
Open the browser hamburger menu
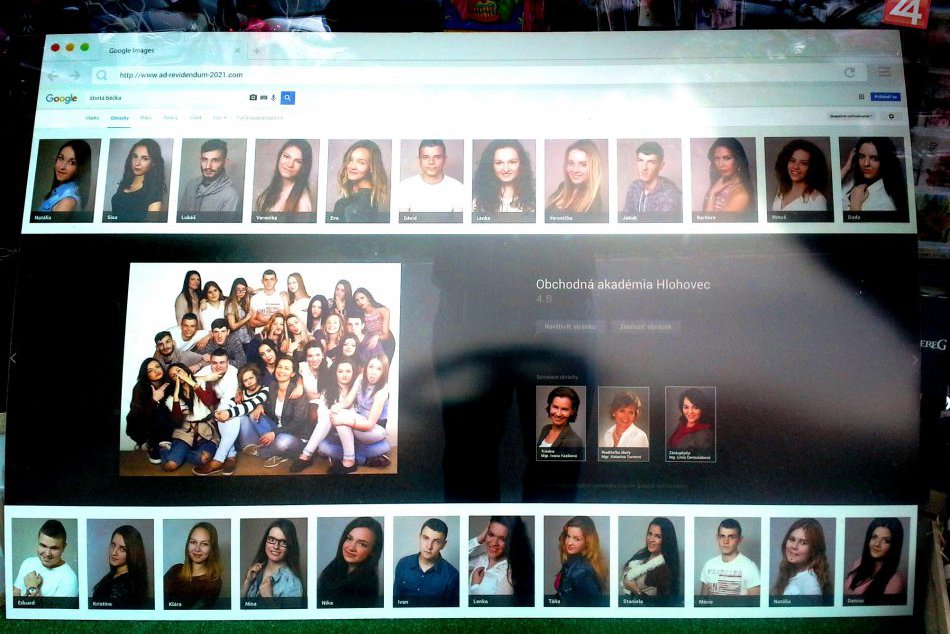884,72
